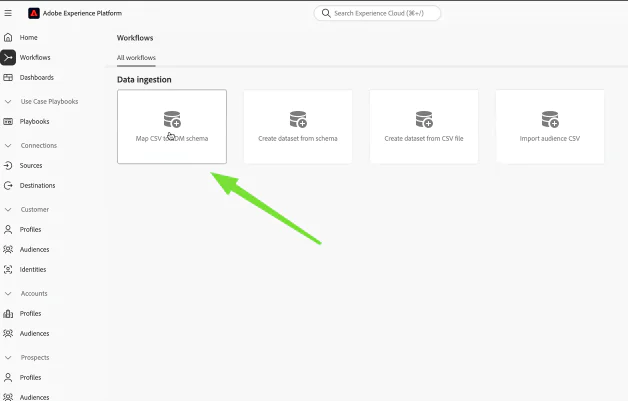Click database icon on Import audience CSV

(x=550, y=119)
